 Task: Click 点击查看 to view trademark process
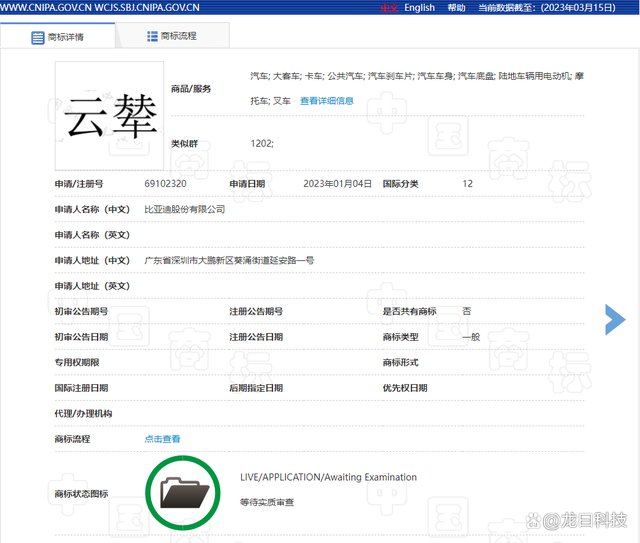pyautogui.click(x=162, y=439)
